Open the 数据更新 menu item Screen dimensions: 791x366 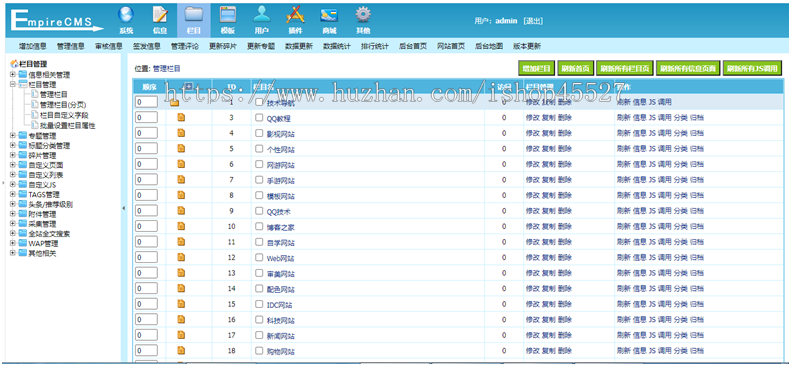[x=299, y=46]
